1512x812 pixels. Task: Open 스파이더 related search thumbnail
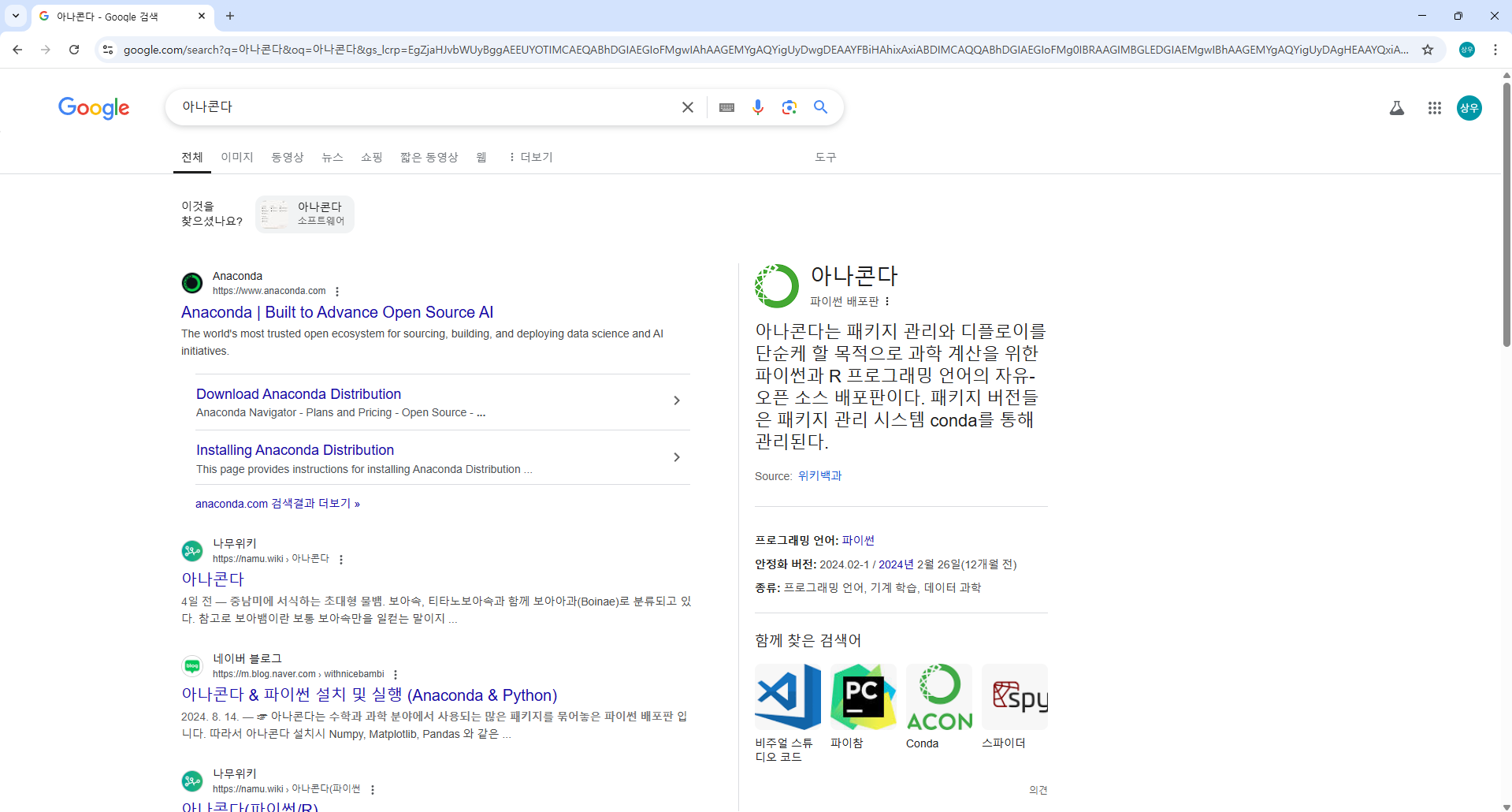click(1015, 697)
